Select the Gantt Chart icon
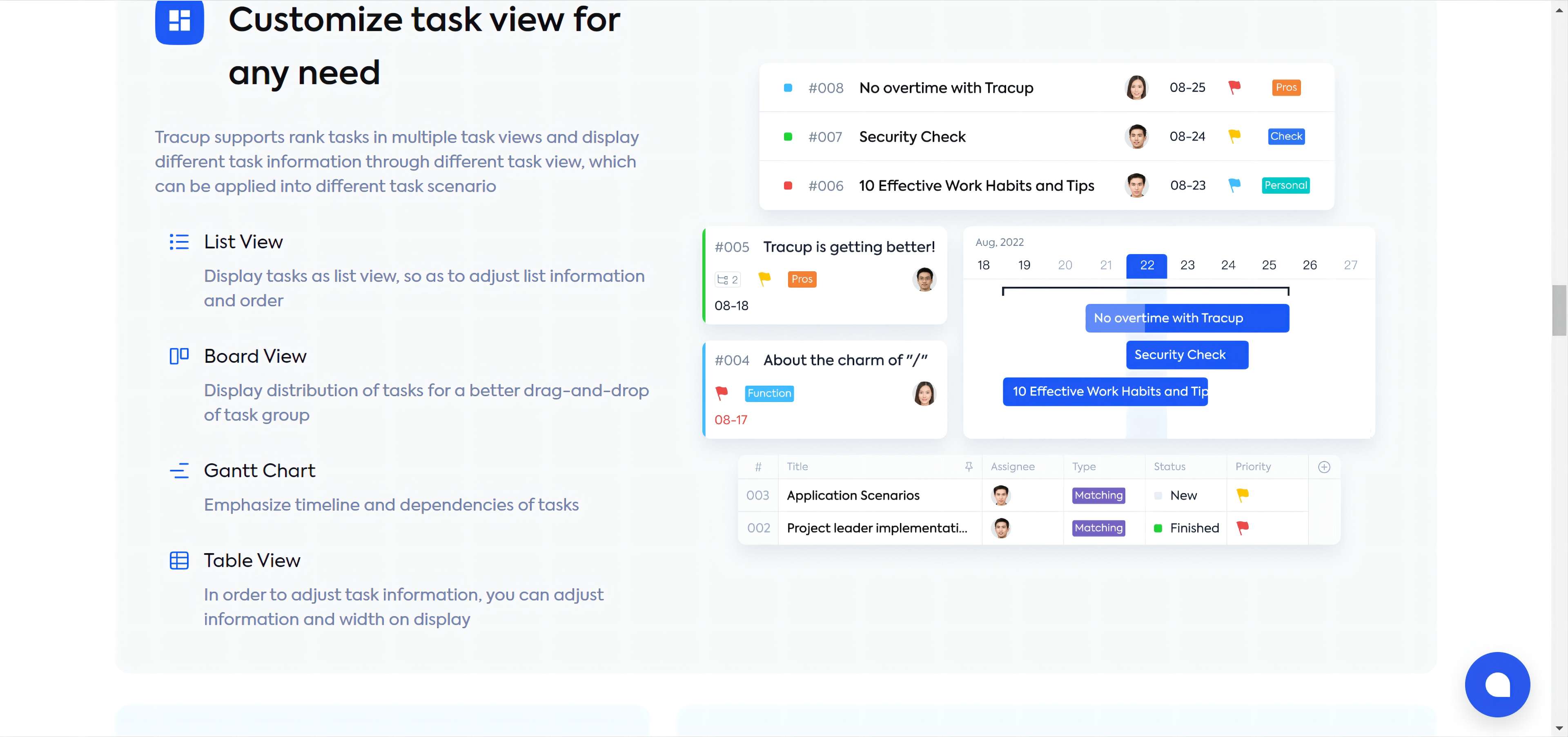 pos(178,470)
